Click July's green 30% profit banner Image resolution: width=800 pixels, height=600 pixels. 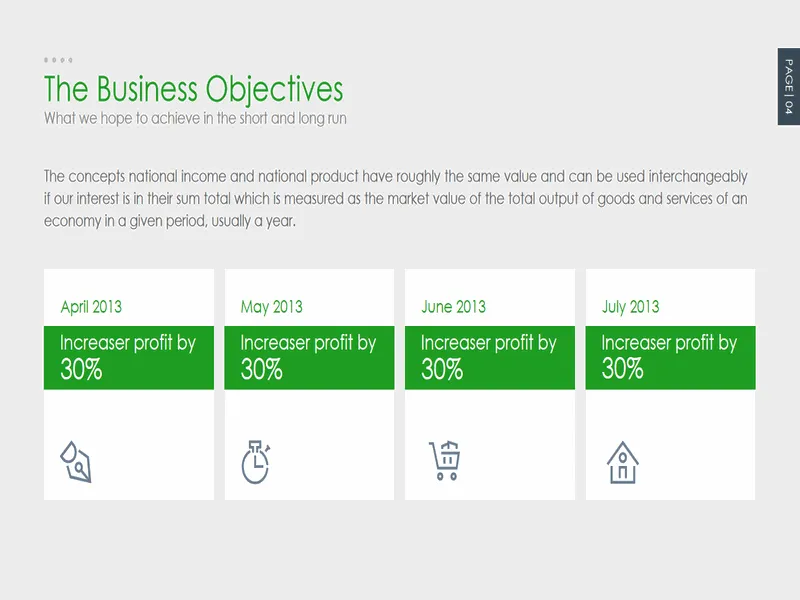(670, 358)
